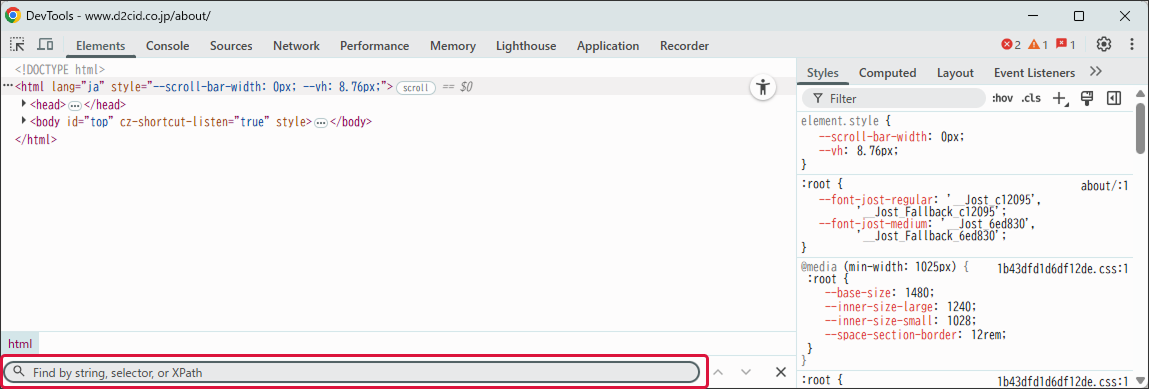Click the --inner-size-small value 1028
Viewport: 1149px width, 389px height.
pyautogui.click(x=960, y=321)
